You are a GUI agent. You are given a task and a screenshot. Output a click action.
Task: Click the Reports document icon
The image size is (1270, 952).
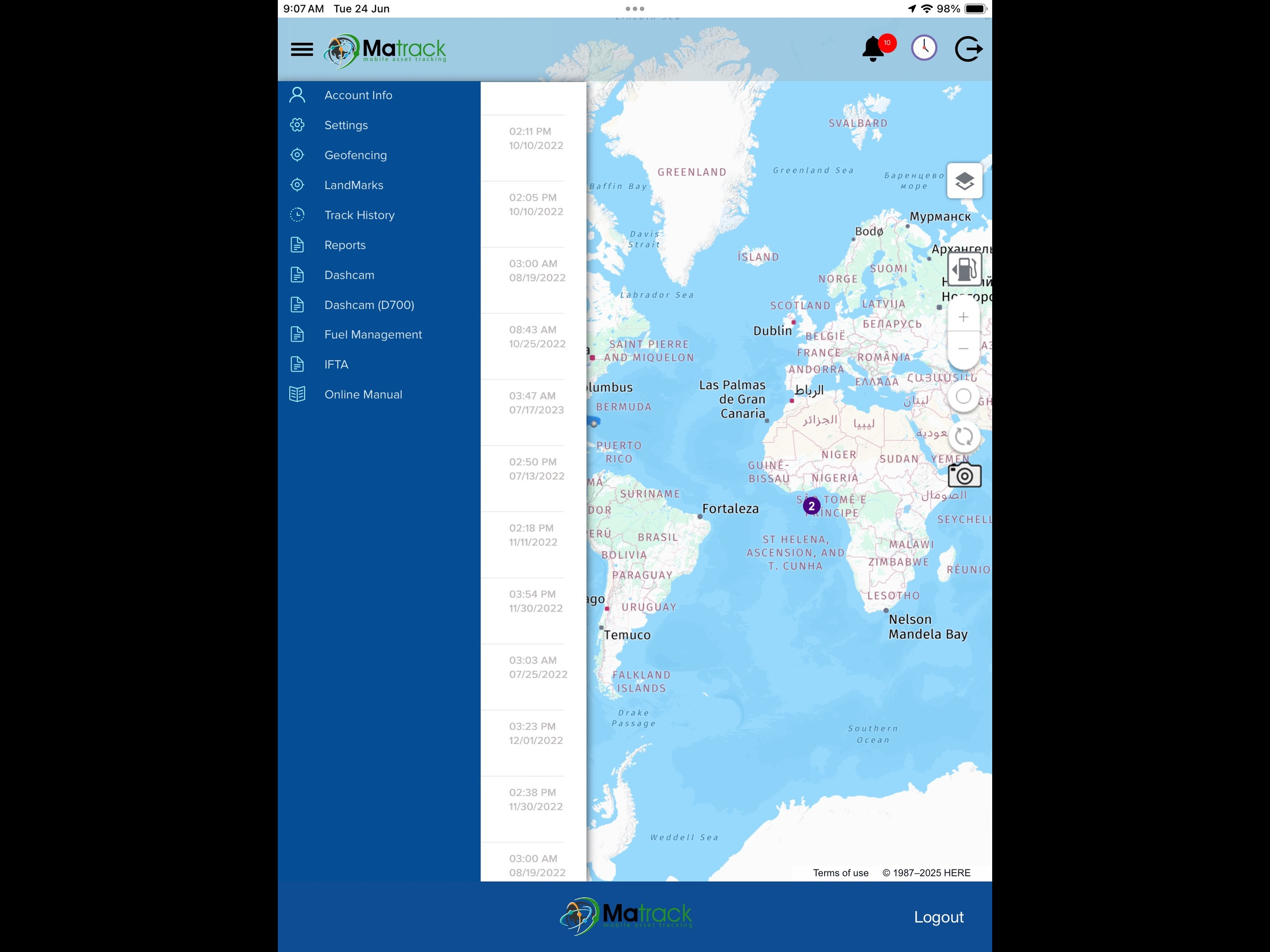pos(297,244)
